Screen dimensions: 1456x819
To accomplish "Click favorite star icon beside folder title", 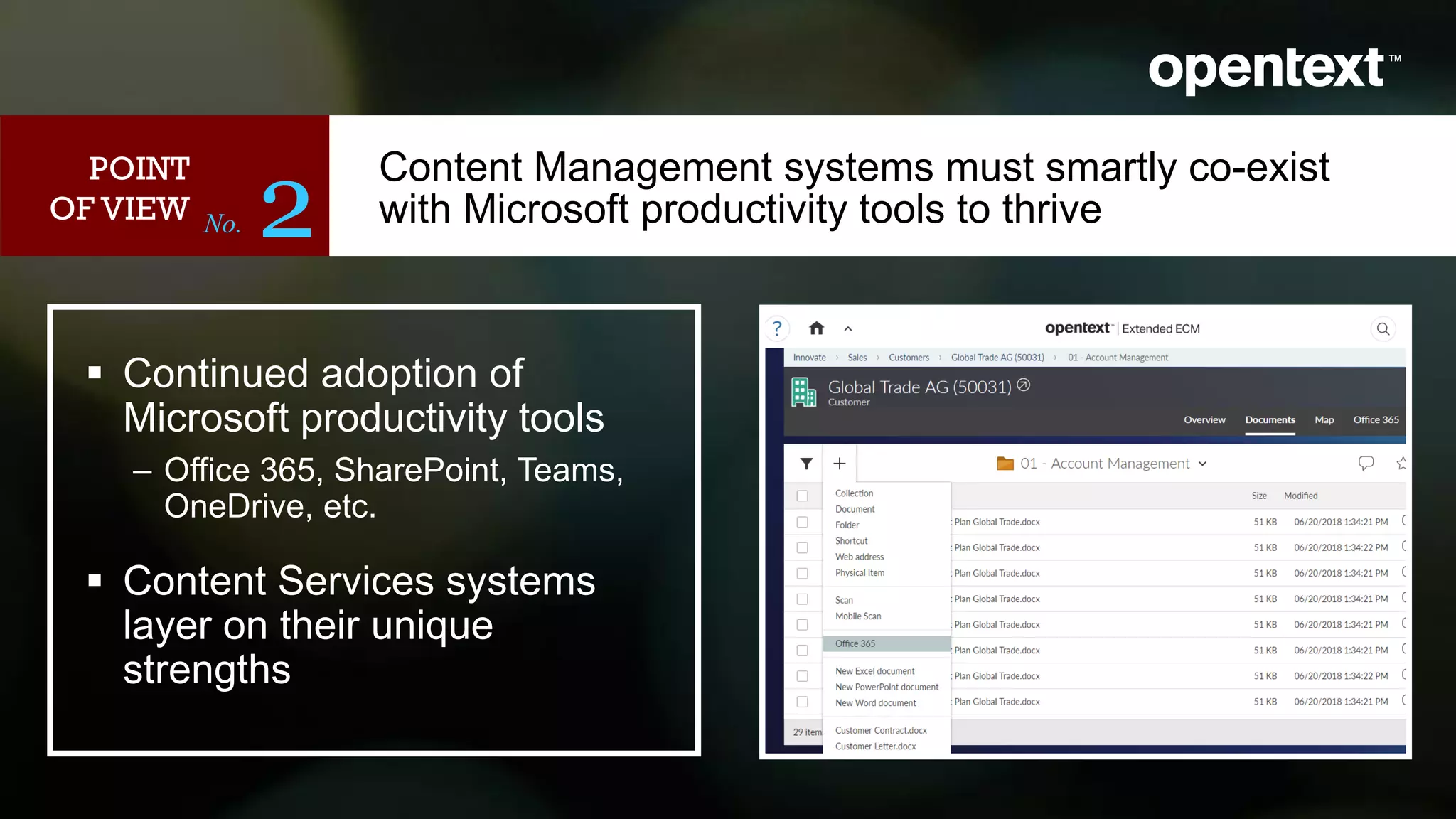I will pyautogui.click(x=1401, y=464).
